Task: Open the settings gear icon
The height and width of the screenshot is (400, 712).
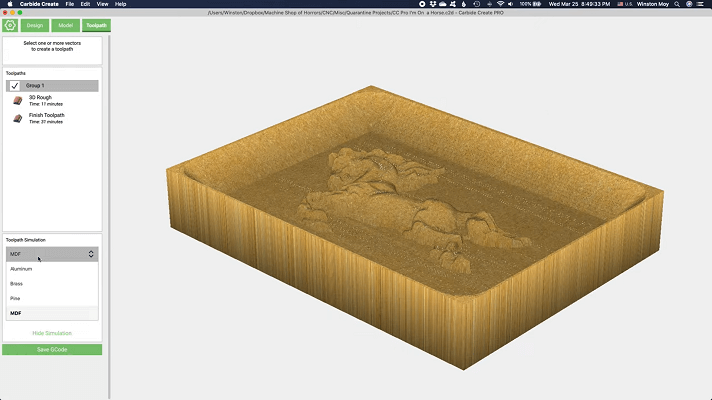Action: tap(10, 24)
